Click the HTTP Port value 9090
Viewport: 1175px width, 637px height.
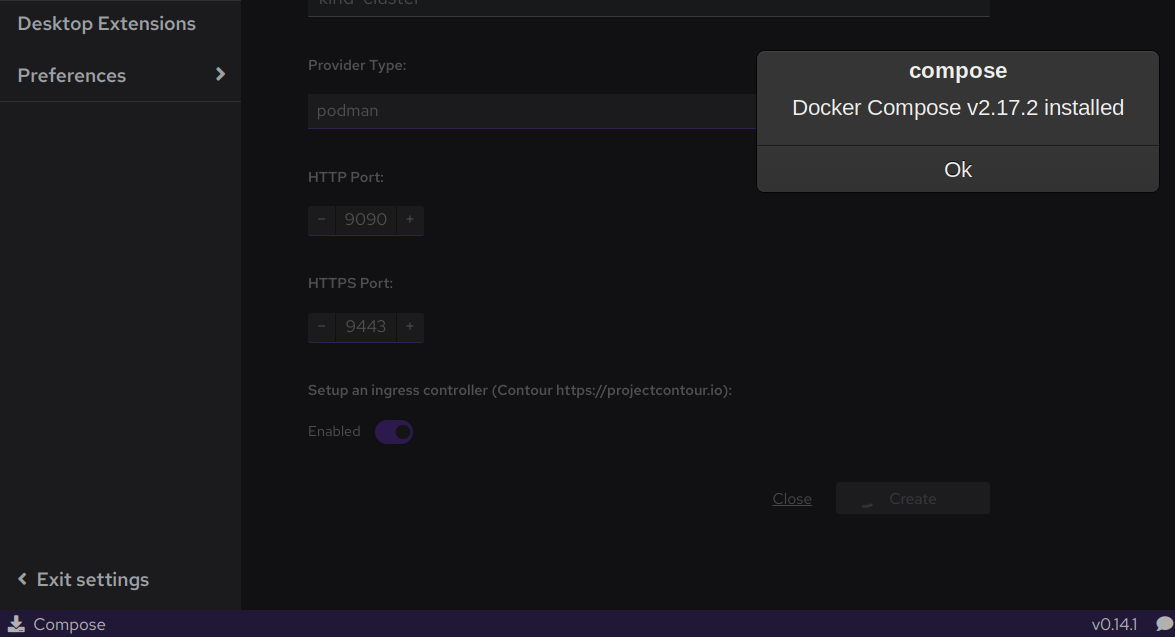(x=366, y=220)
